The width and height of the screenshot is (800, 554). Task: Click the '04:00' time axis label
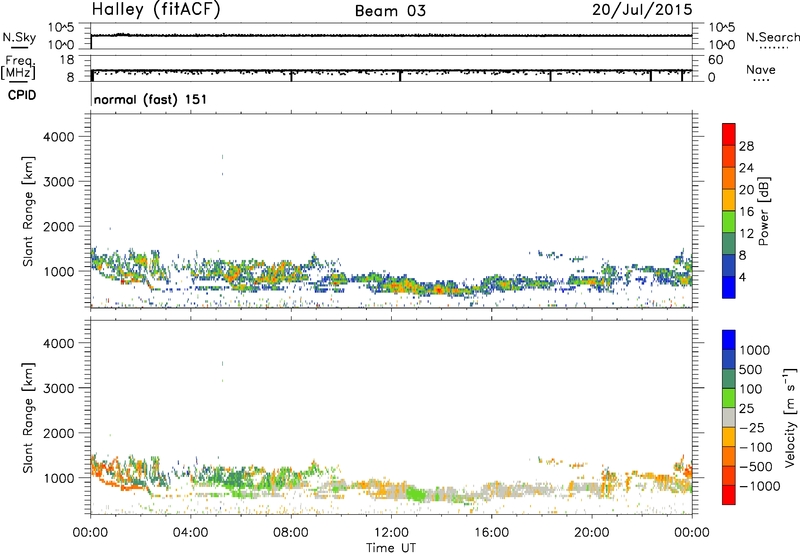190,533
